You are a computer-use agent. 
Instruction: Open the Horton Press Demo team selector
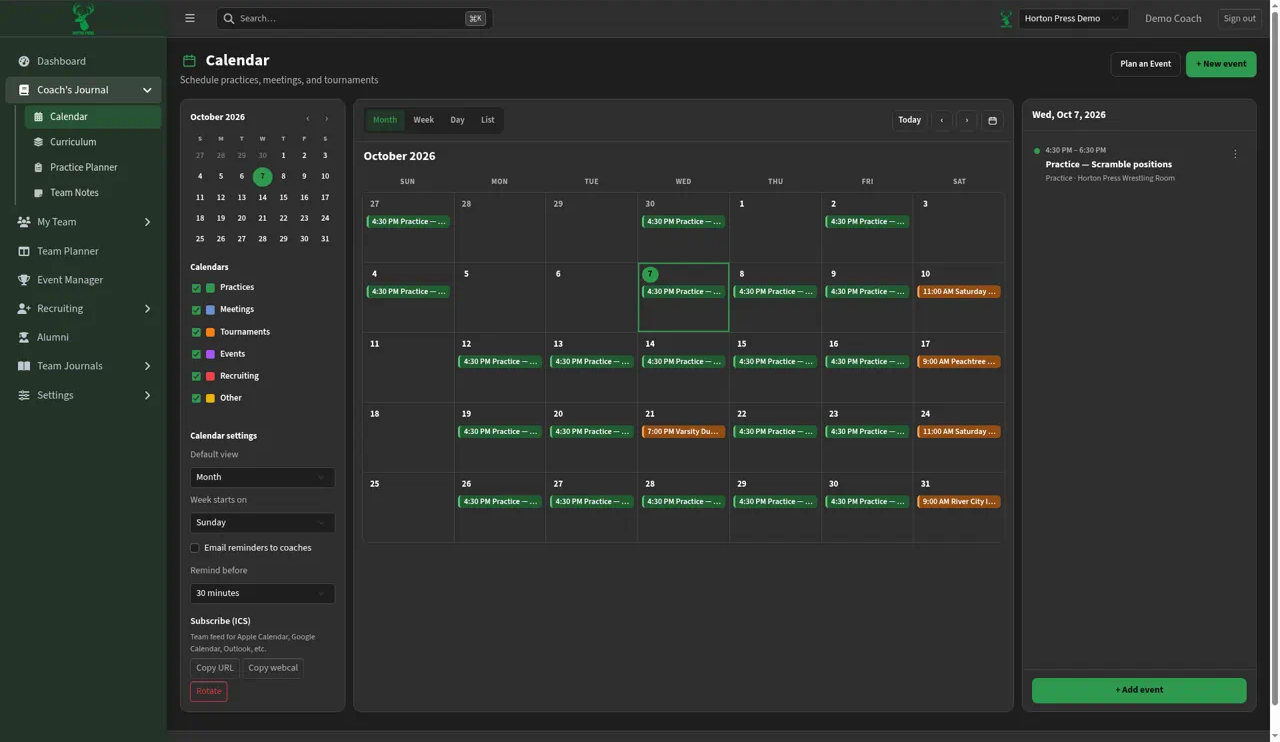point(1073,18)
